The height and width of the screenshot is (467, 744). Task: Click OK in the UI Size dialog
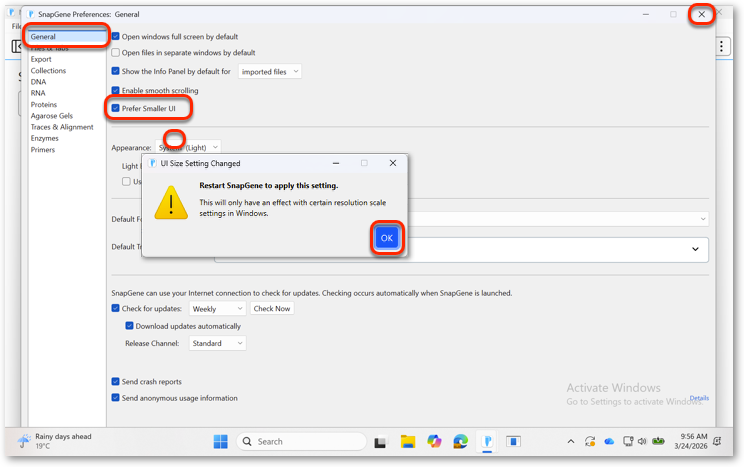386,238
